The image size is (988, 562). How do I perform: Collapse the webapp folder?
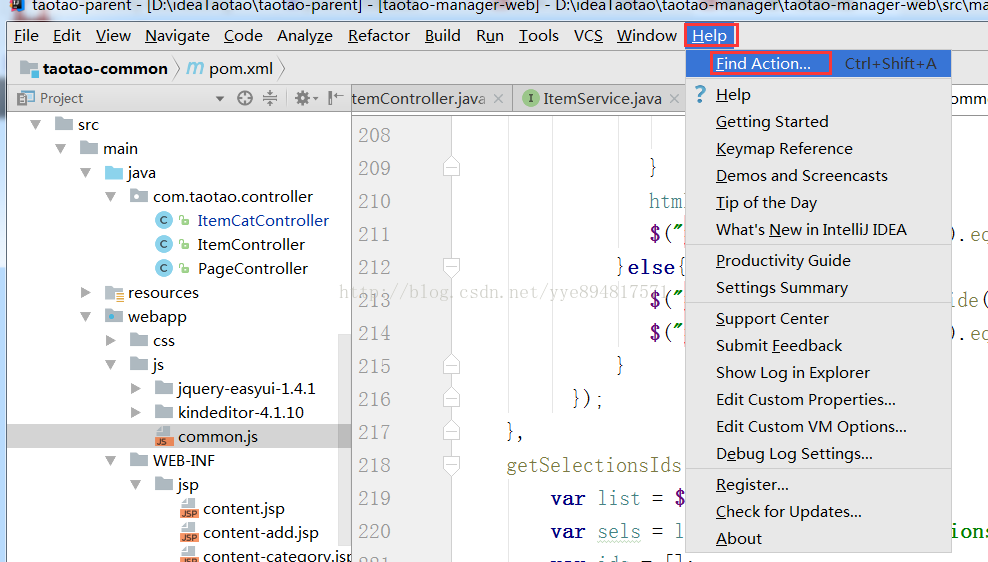[x=86, y=316]
